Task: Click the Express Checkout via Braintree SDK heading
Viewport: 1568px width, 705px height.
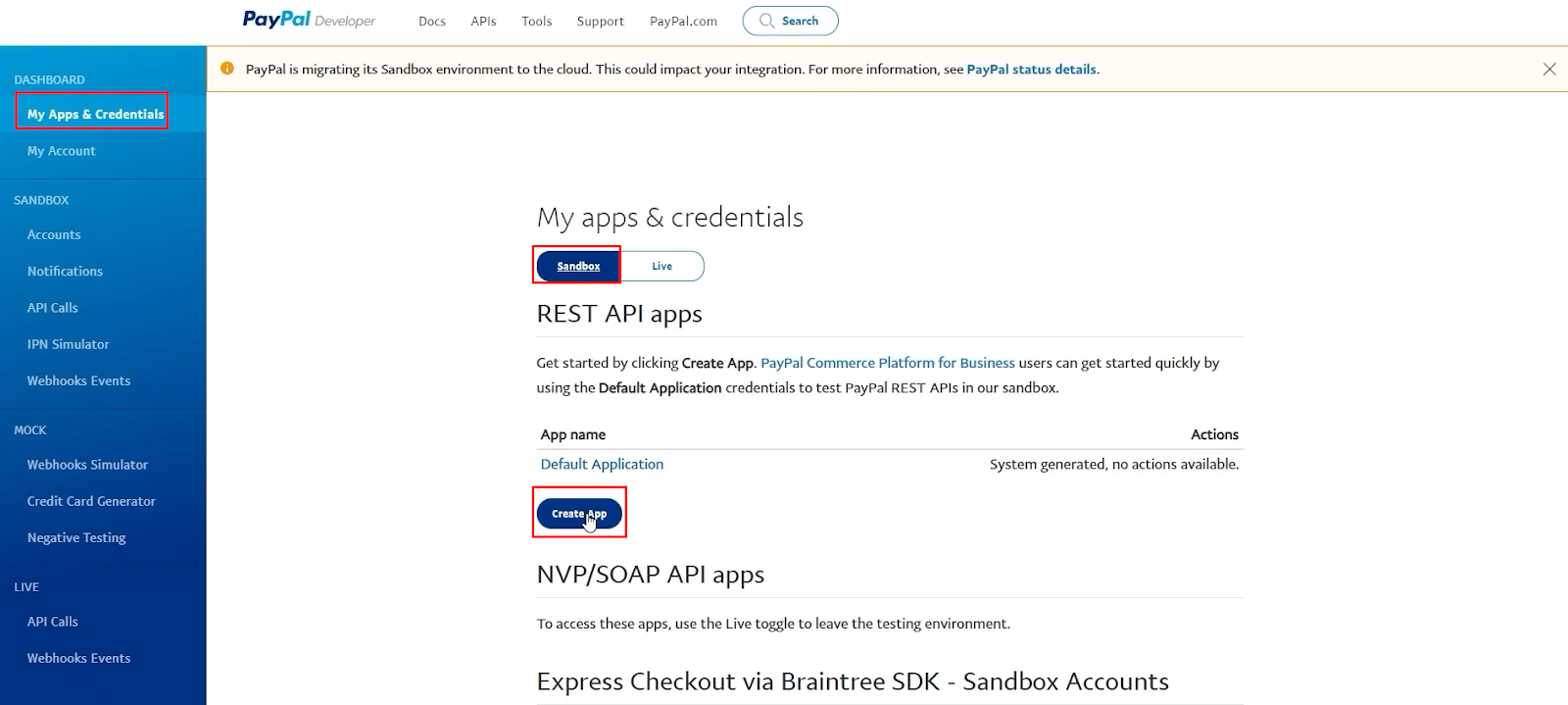Action: coord(853,681)
